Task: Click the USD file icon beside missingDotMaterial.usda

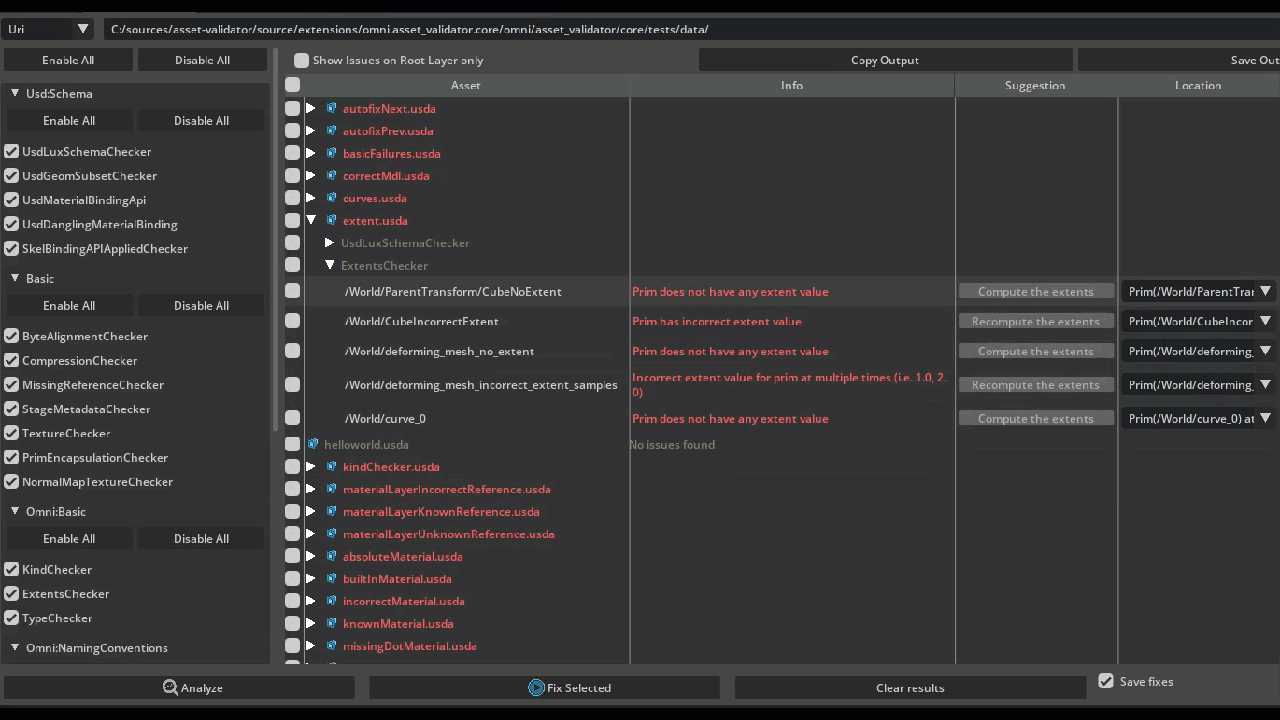Action: point(332,646)
